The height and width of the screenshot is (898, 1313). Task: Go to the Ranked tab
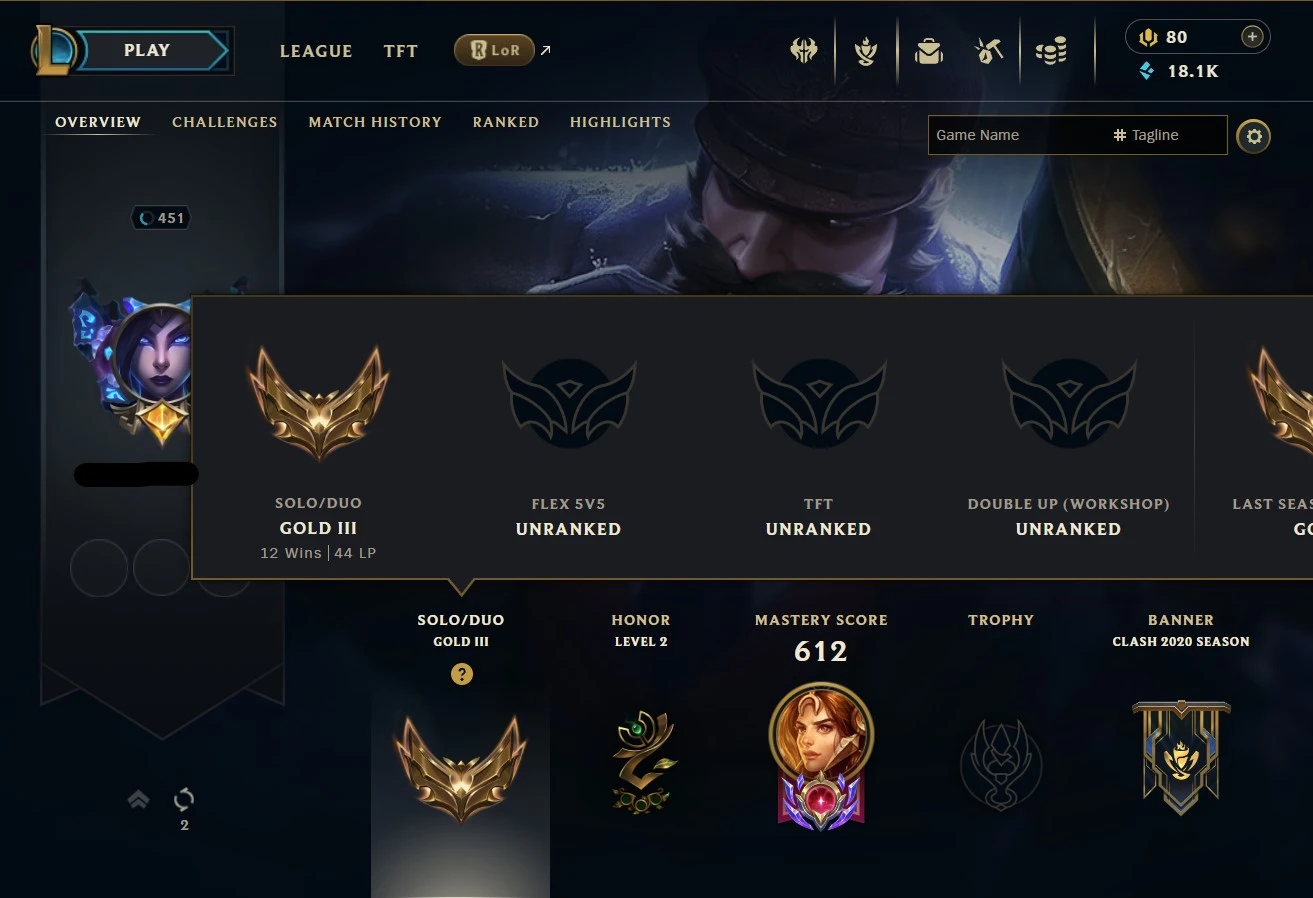coord(506,122)
